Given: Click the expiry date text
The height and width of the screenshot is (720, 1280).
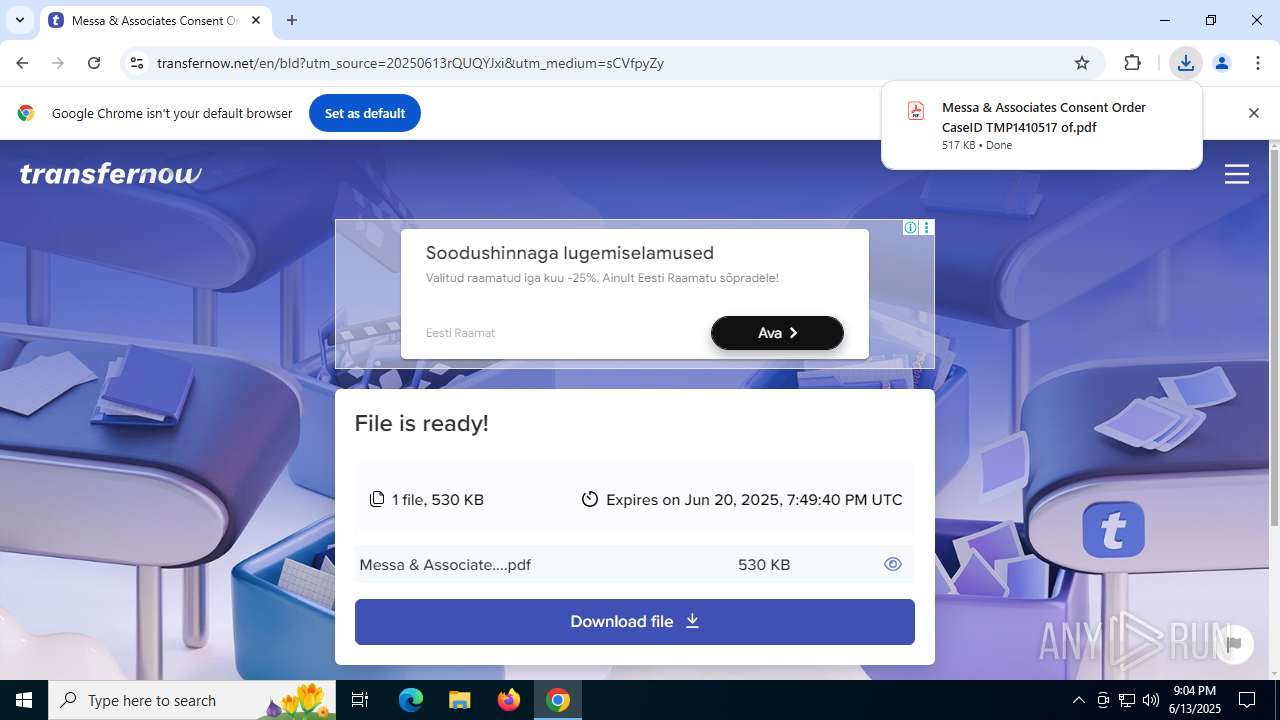Looking at the screenshot, I should pyautogui.click(x=754, y=499).
